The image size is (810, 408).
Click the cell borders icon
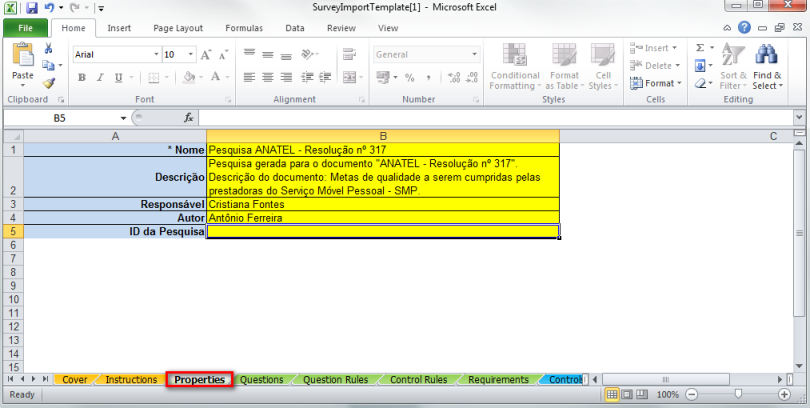click(153, 77)
